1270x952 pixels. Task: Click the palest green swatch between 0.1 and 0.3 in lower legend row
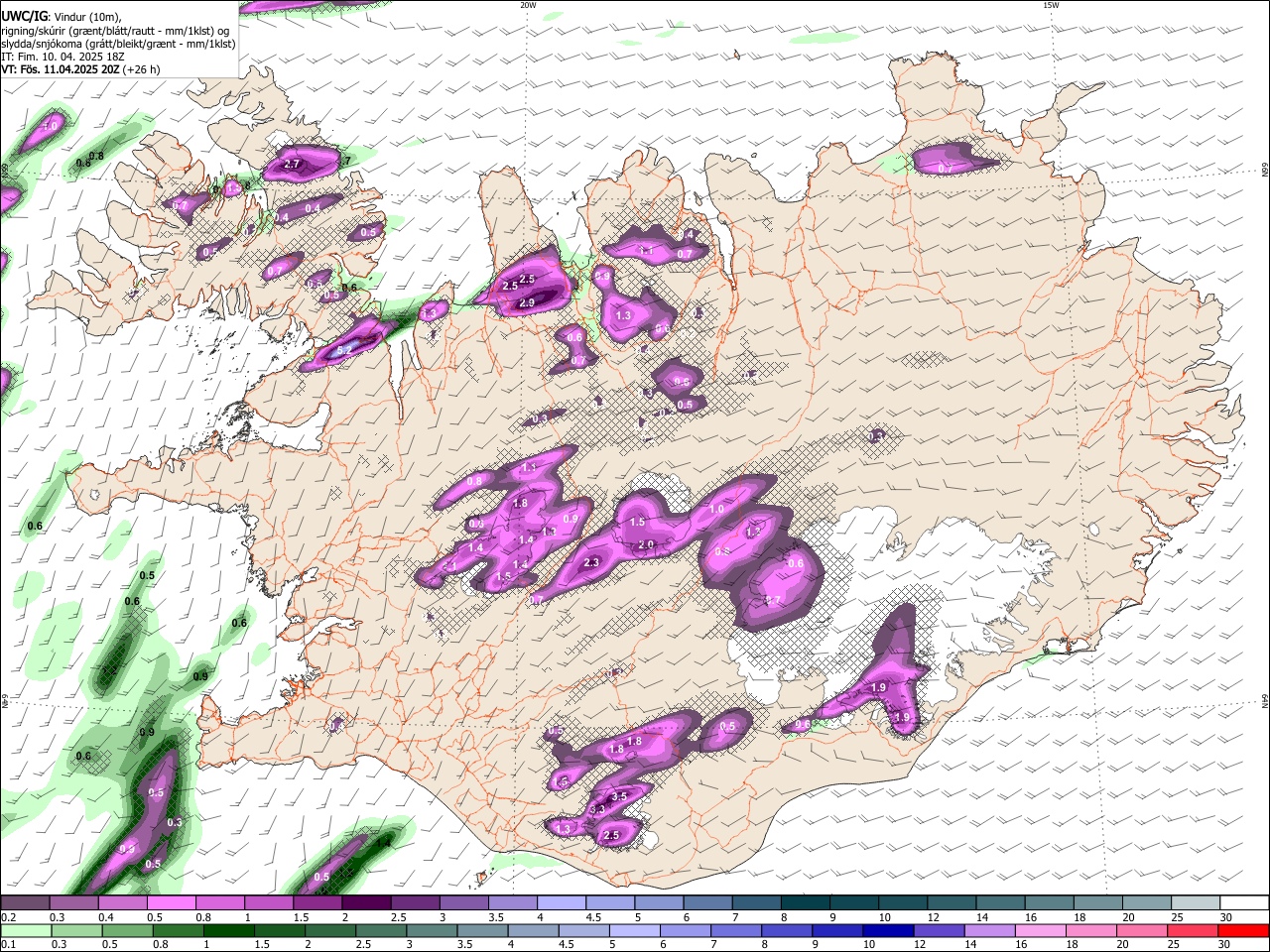[x=26, y=930]
